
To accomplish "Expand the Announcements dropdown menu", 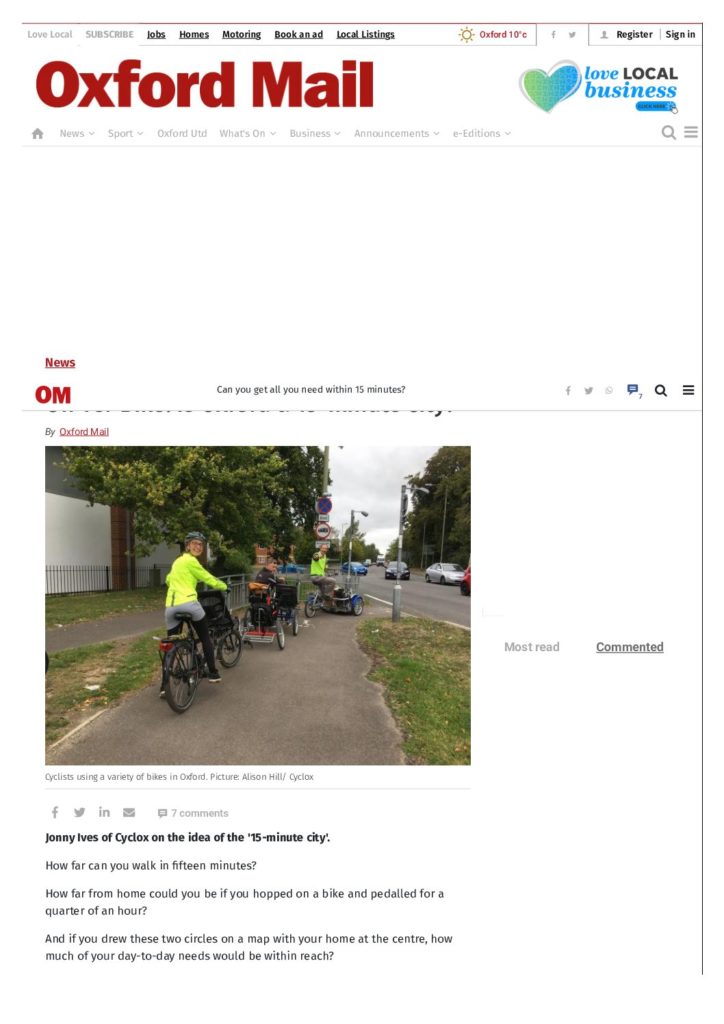I will (x=397, y=133).
